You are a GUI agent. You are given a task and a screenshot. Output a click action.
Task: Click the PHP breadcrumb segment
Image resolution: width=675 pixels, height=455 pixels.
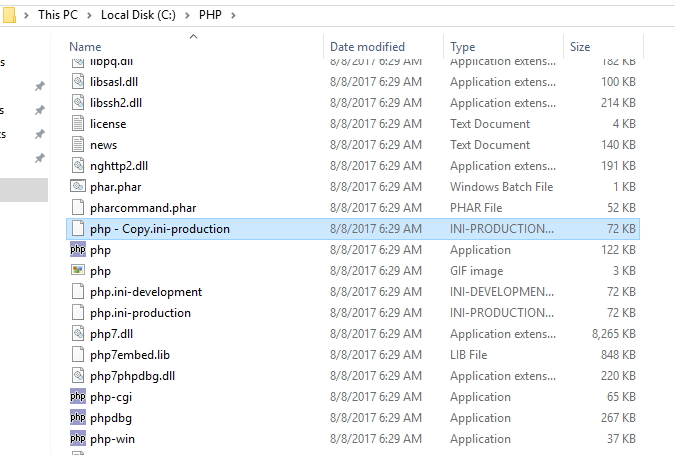pos(210,15)
